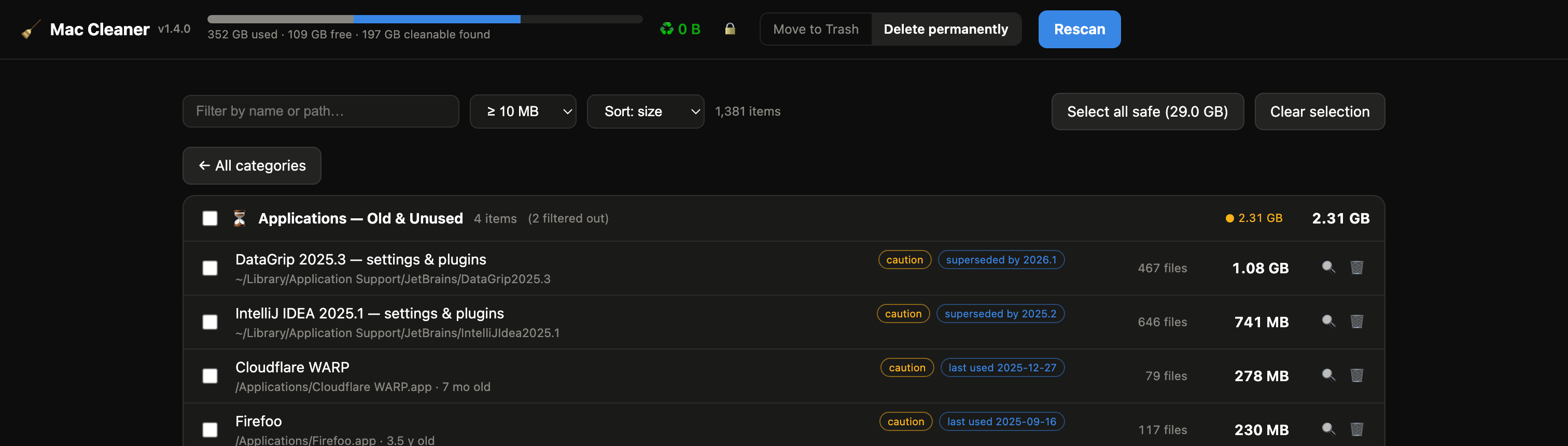The height and width of the screenshot is (446, 1568).
Task: Click the Applications — Old & Unused heading
Action: coord(360,218)
